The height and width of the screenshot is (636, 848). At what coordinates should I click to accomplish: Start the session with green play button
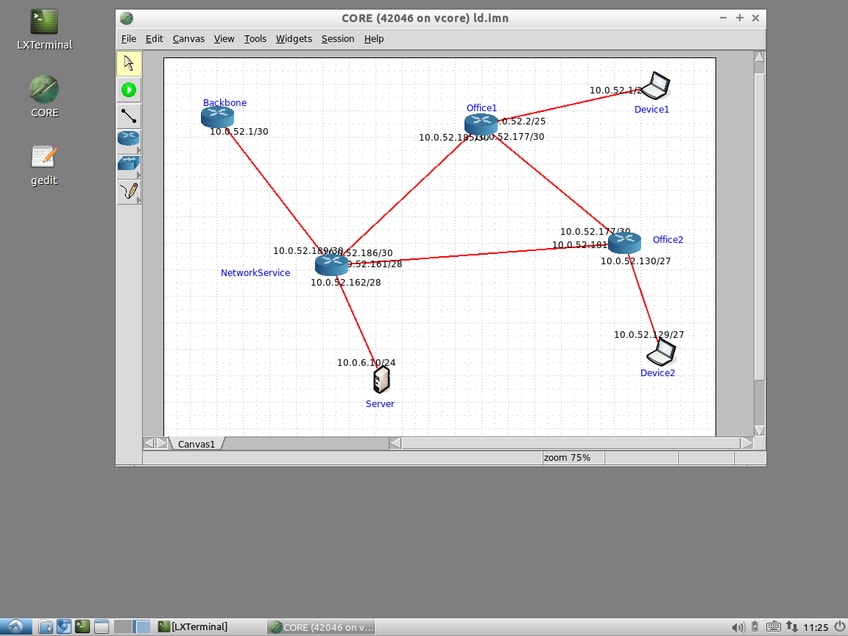[129, 90]
